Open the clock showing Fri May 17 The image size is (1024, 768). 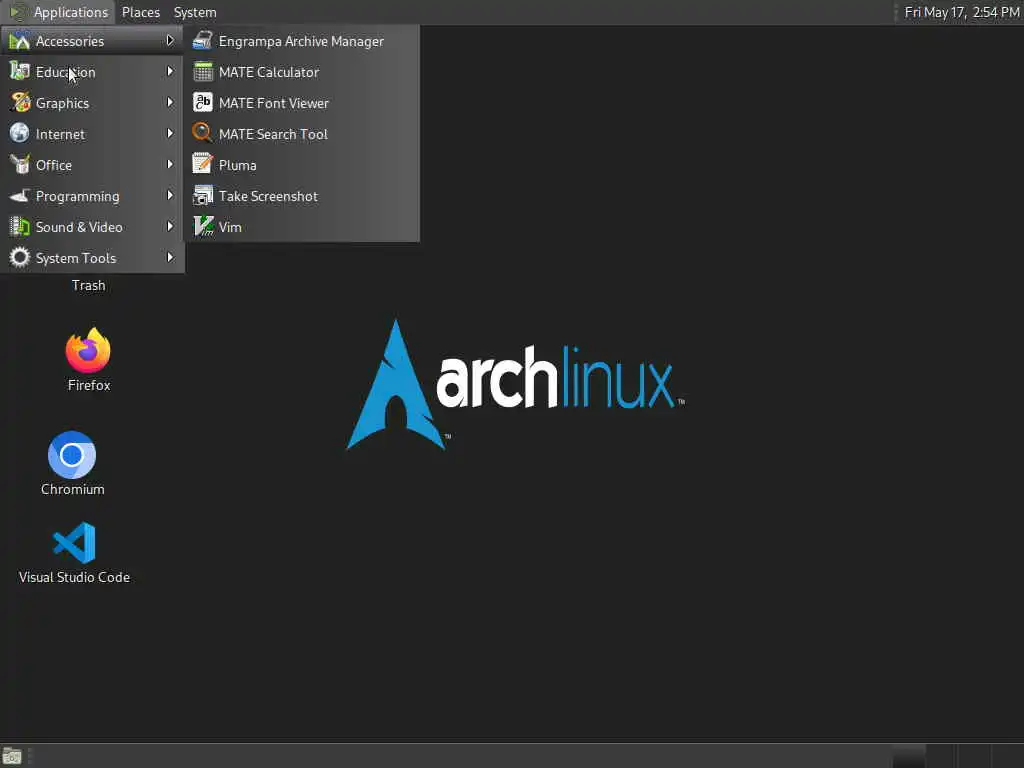(x=961, y=12)
